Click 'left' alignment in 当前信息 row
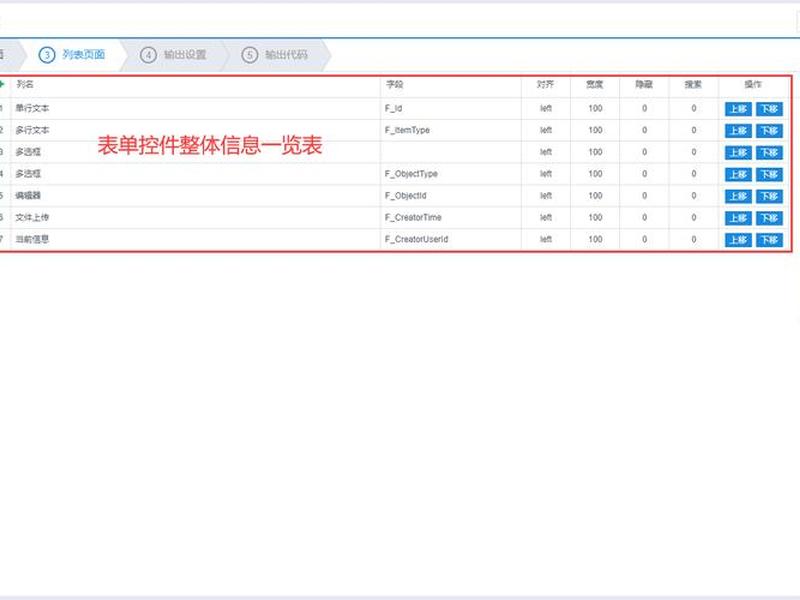The image size is (800, 600). (546, 239)
